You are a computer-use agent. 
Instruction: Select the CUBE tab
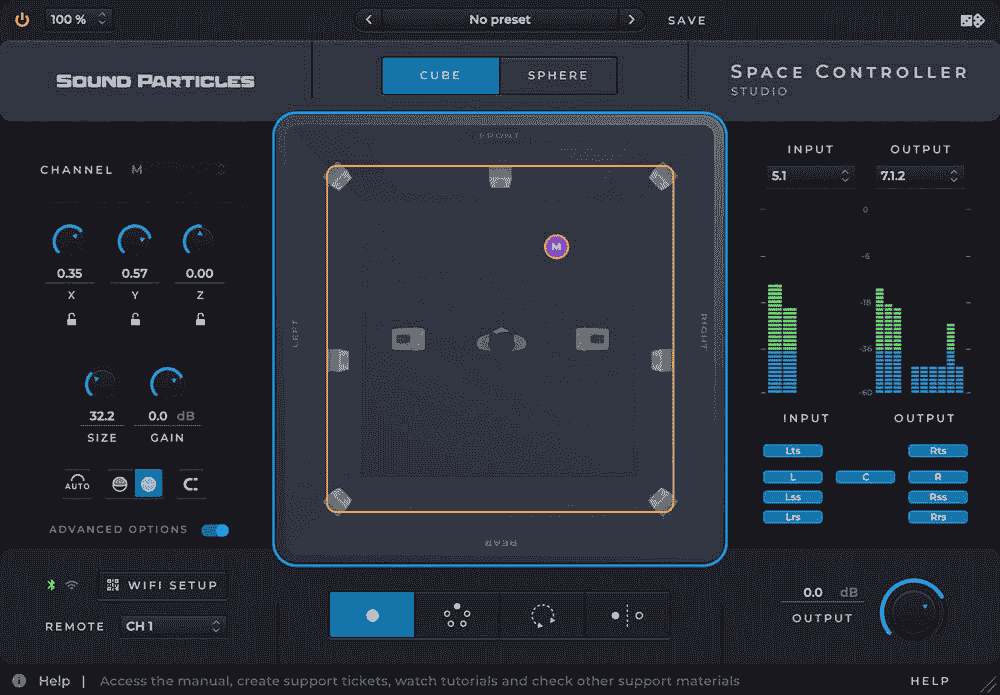click(440, 75)
